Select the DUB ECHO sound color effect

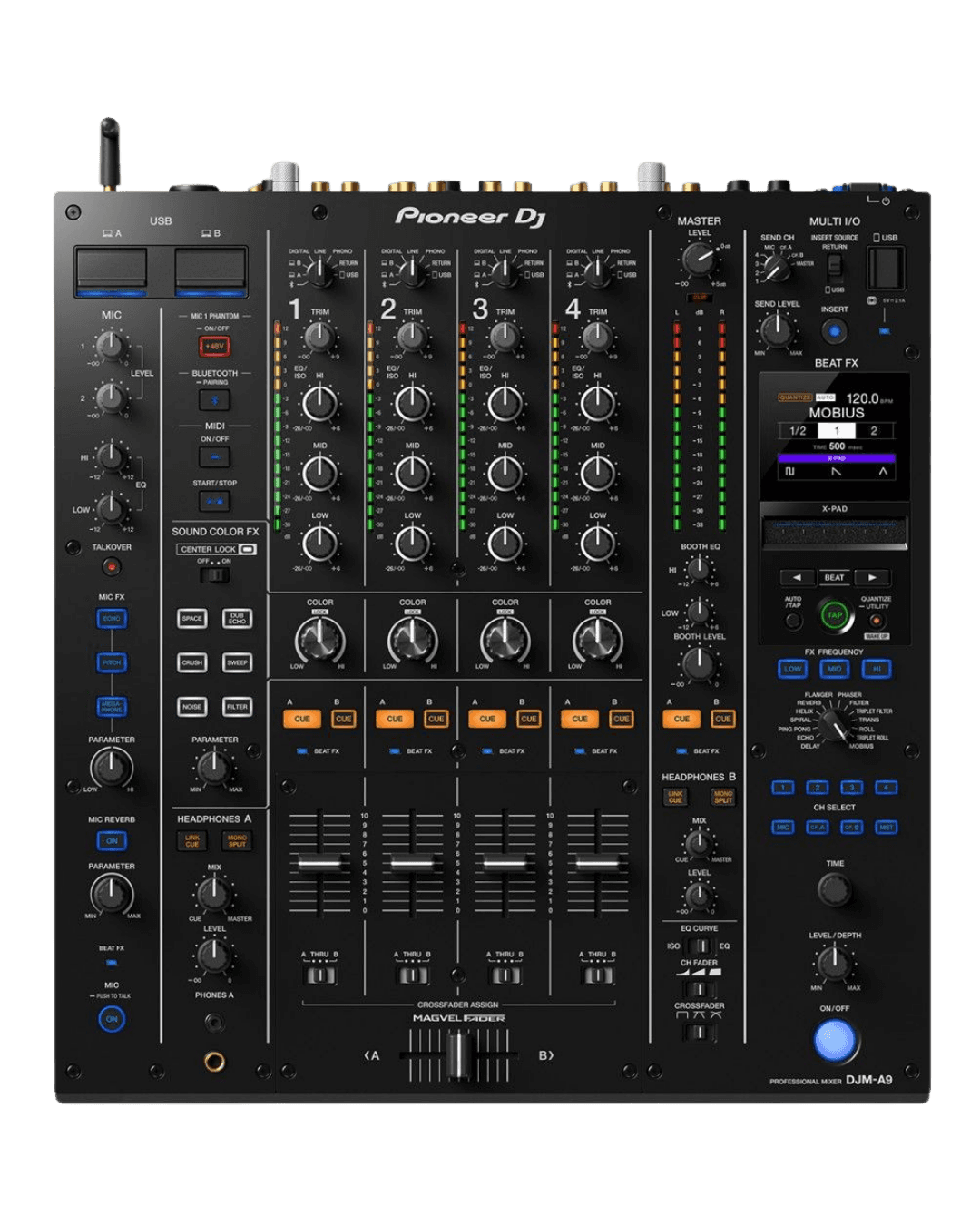tap(237, 618)
